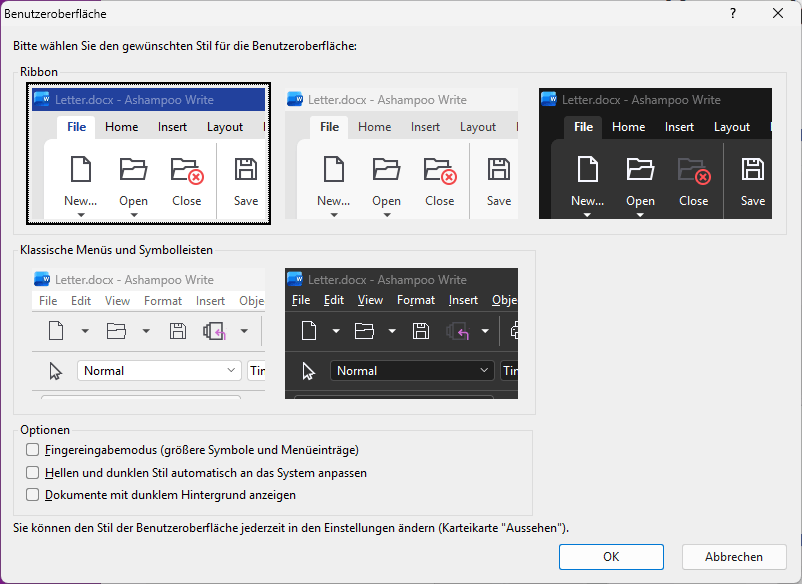Click Home tab in blue-titled ribbon preview
The width and height of the screenshot is (802, 584).
(122, 127)
